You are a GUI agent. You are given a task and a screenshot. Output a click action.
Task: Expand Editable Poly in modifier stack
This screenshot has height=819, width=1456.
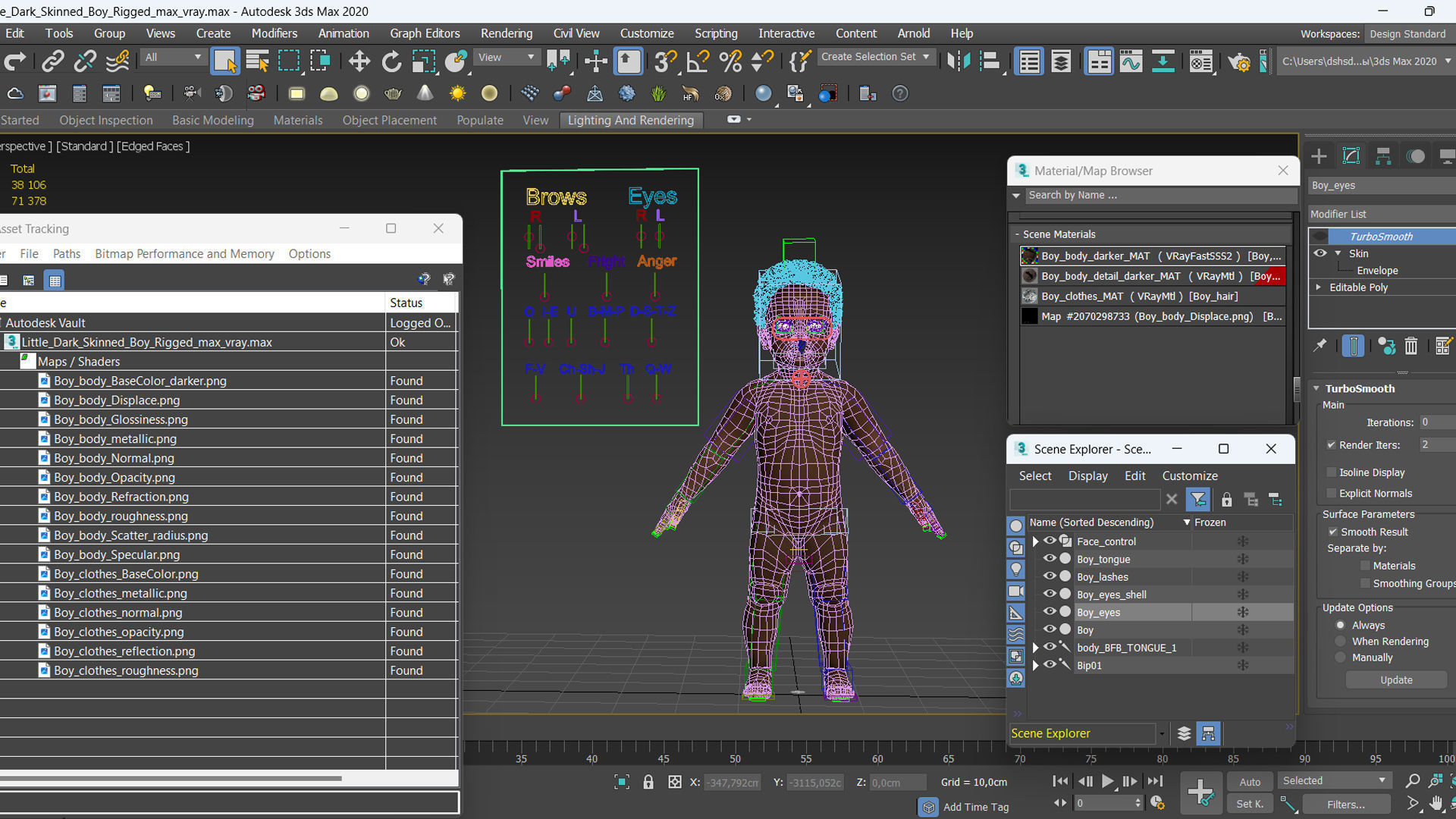(x=1319, y=287)
